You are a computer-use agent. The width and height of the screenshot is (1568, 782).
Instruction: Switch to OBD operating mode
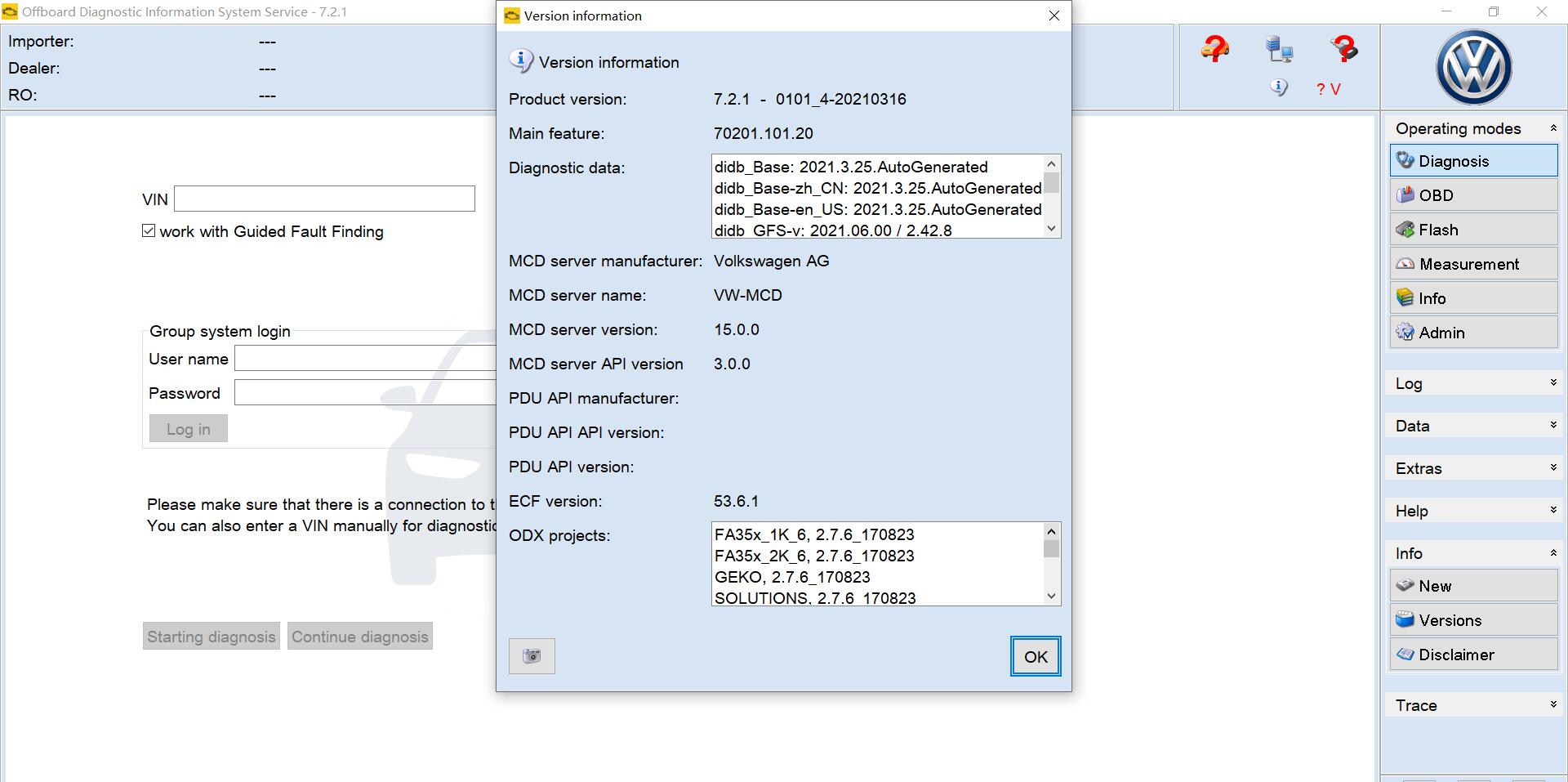(1474, 194)
